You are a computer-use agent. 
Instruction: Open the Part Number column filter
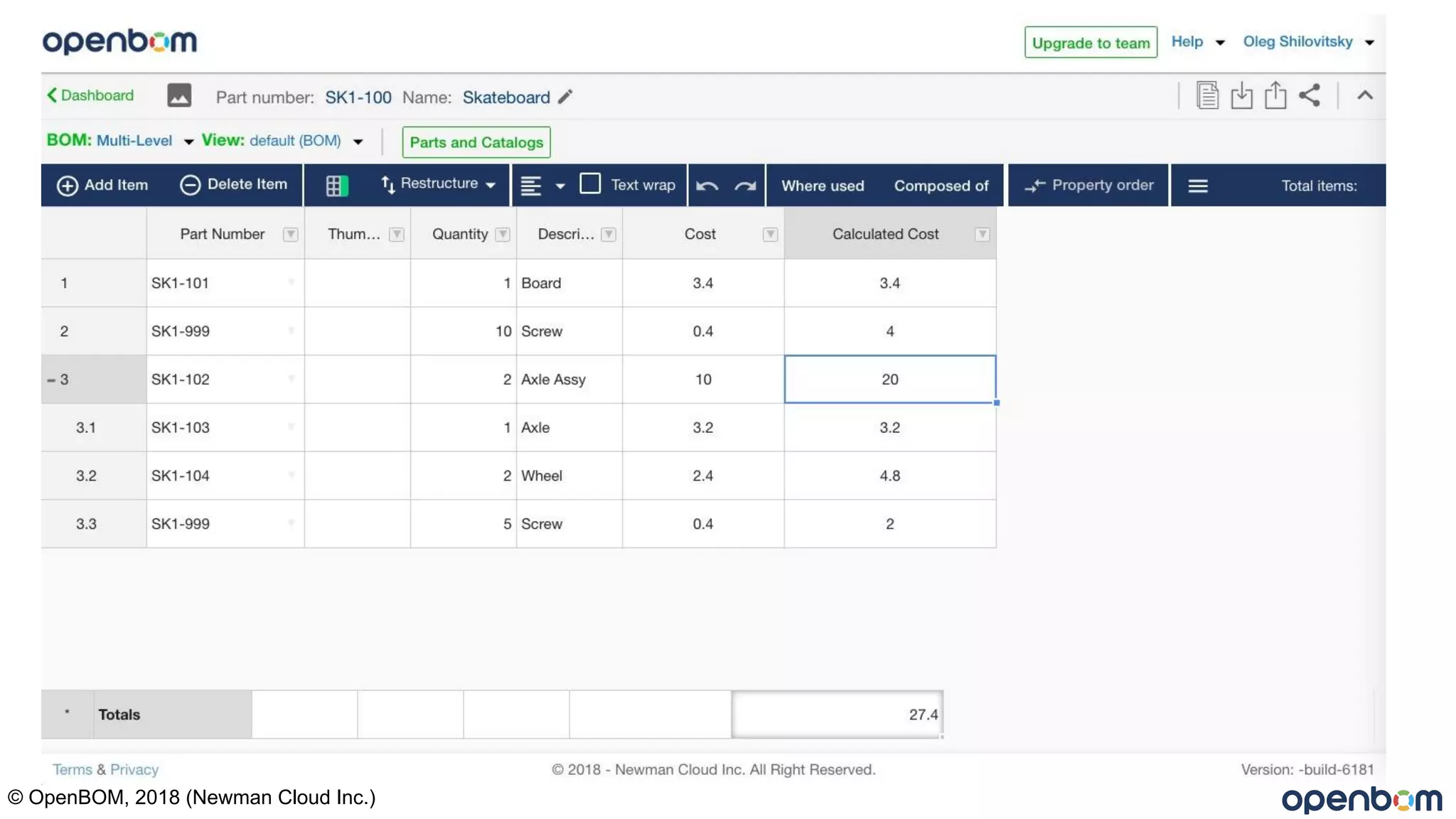tap(290, 235)
